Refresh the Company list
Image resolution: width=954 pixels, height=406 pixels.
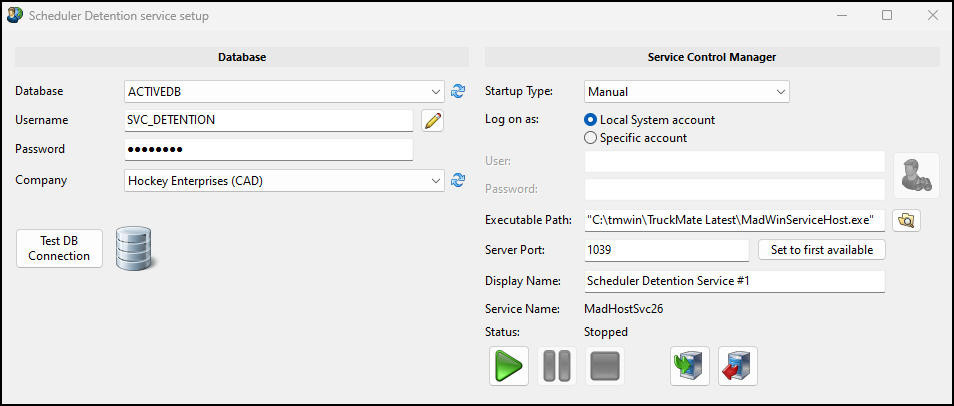coord(458,181)
